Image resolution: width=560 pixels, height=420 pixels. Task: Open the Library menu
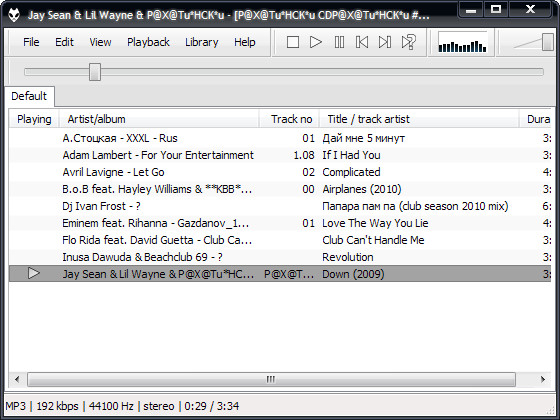coord(201,42)
